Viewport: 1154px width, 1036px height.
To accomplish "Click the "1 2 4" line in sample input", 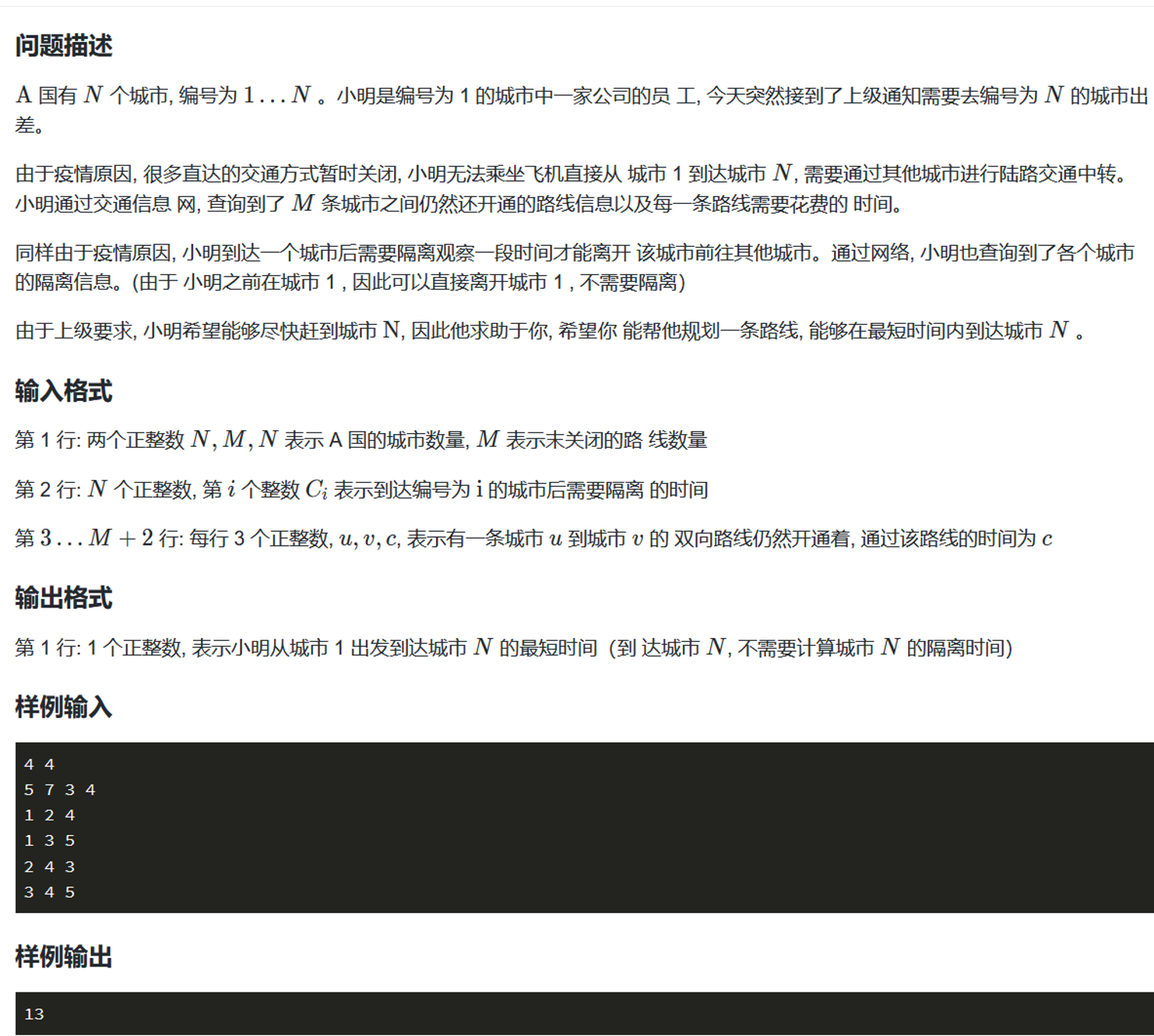I will click(50, 815).
